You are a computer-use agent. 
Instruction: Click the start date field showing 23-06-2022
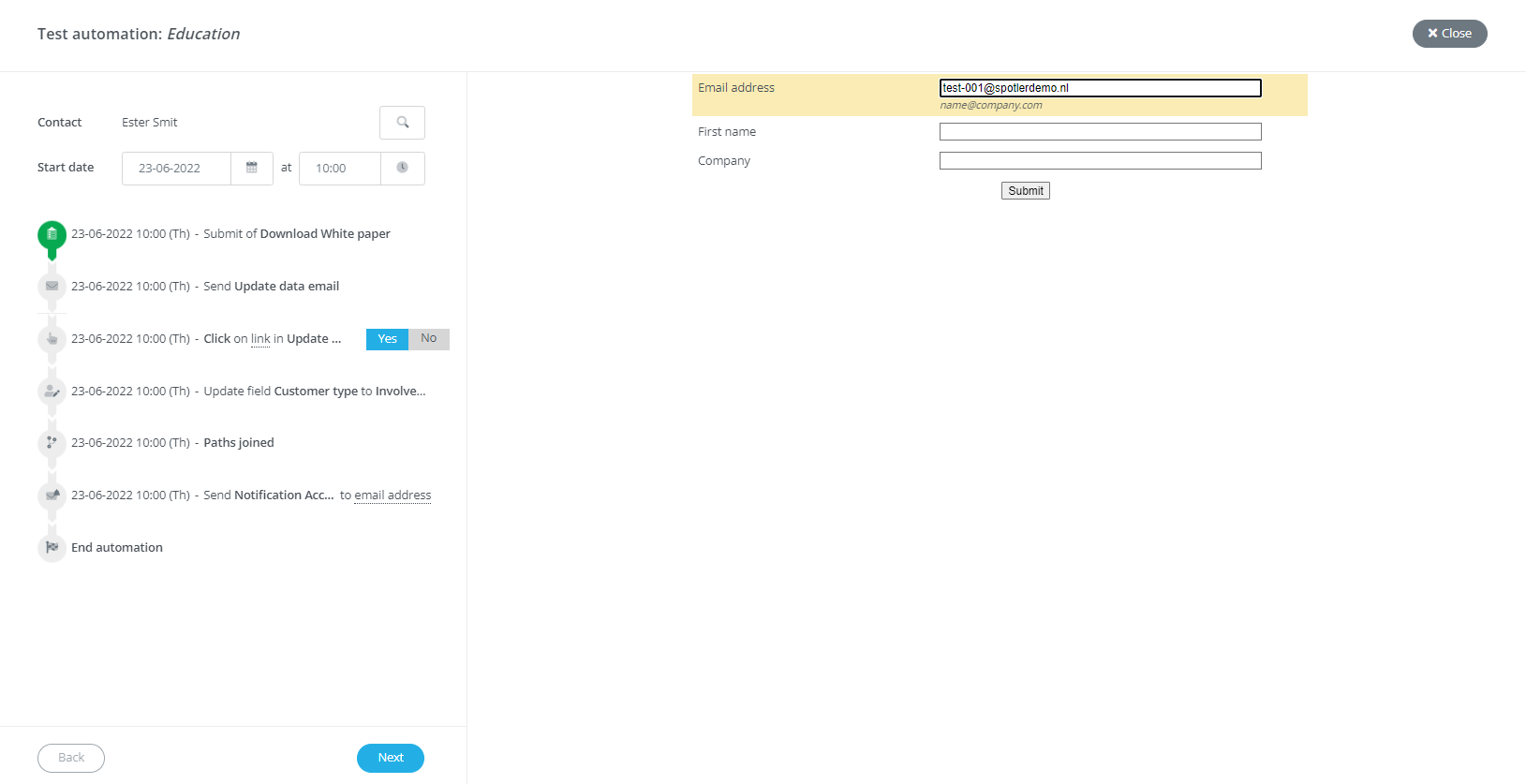coord(176,169)
